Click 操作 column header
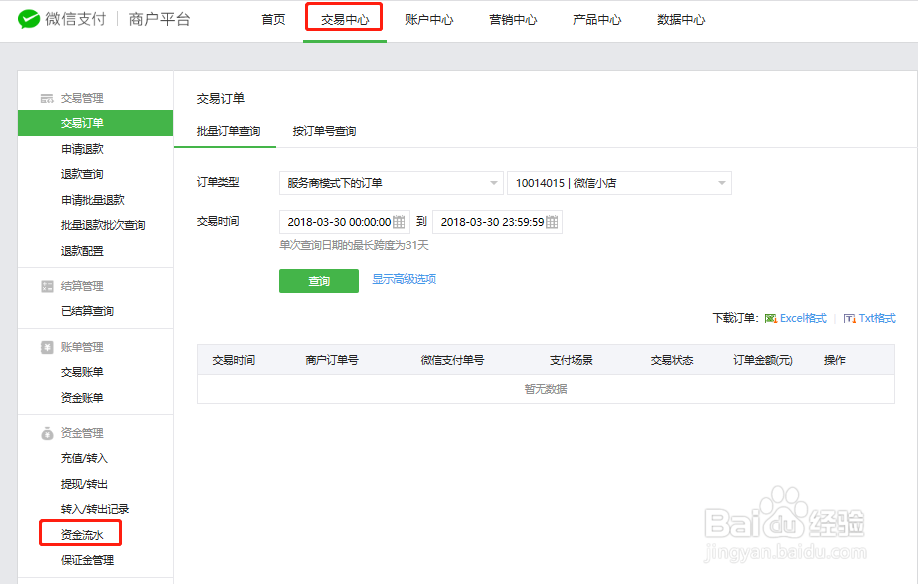This screenshot has height=584, width=918. point(835,360)
